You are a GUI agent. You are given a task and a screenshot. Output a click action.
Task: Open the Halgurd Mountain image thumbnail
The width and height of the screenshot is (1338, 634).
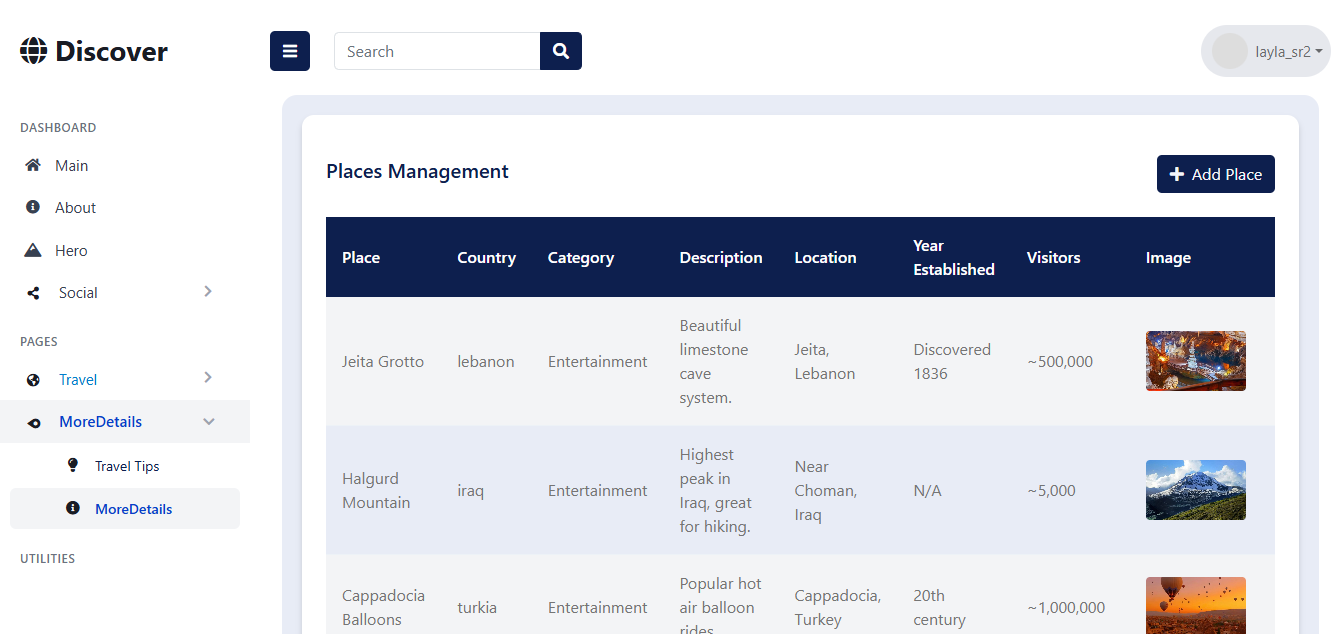[x=1195, y=490]
